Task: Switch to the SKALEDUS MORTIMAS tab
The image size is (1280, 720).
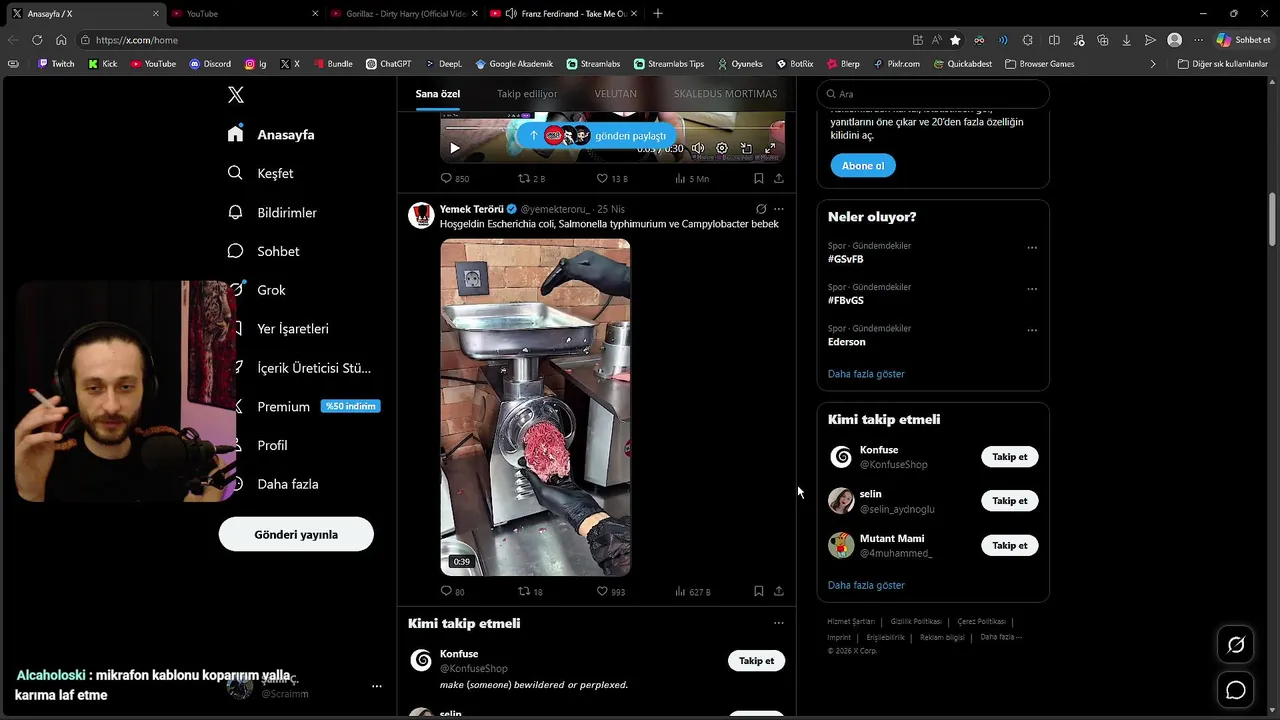Action: (x=725, y=94)
